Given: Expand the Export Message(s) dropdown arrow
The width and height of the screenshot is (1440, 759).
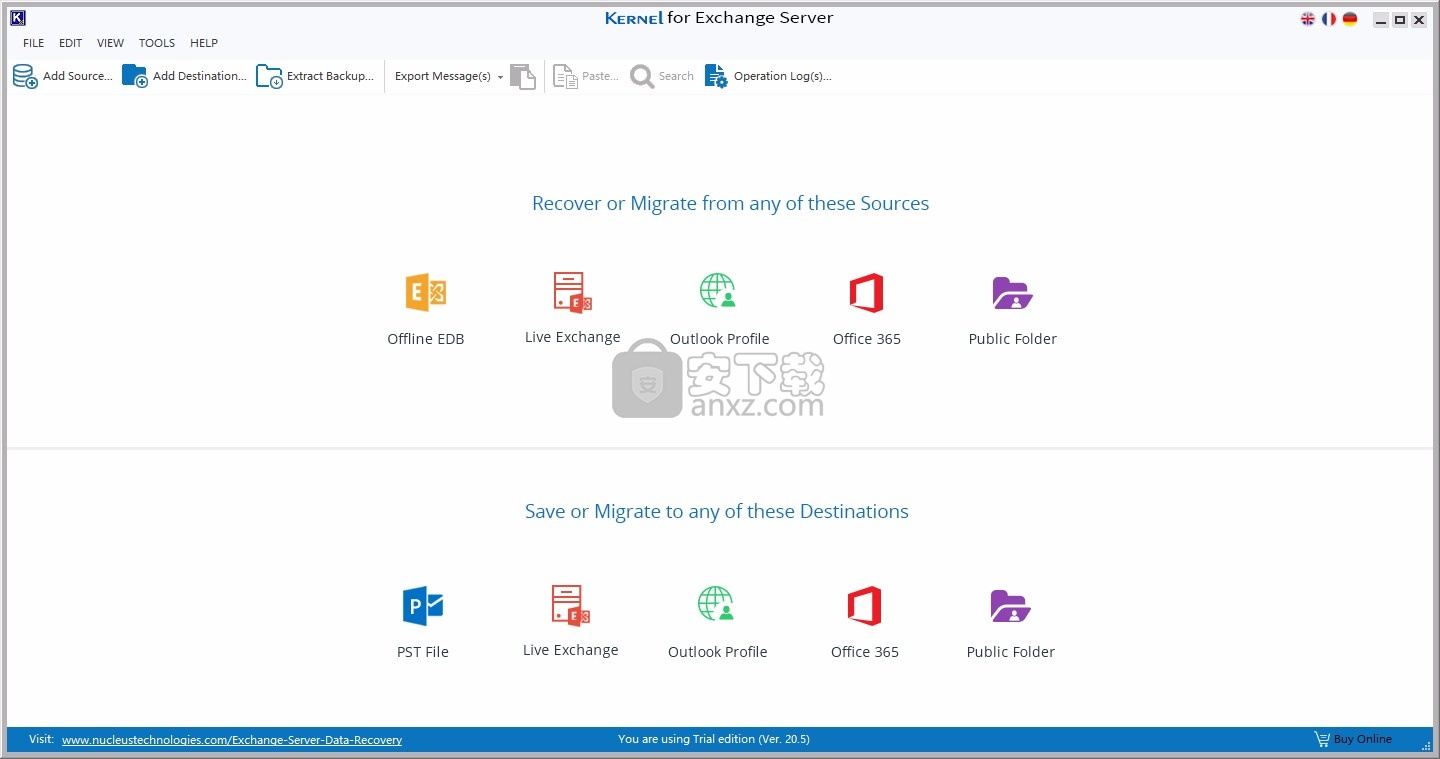Looking at the screenshot, I should pos(500,77).
